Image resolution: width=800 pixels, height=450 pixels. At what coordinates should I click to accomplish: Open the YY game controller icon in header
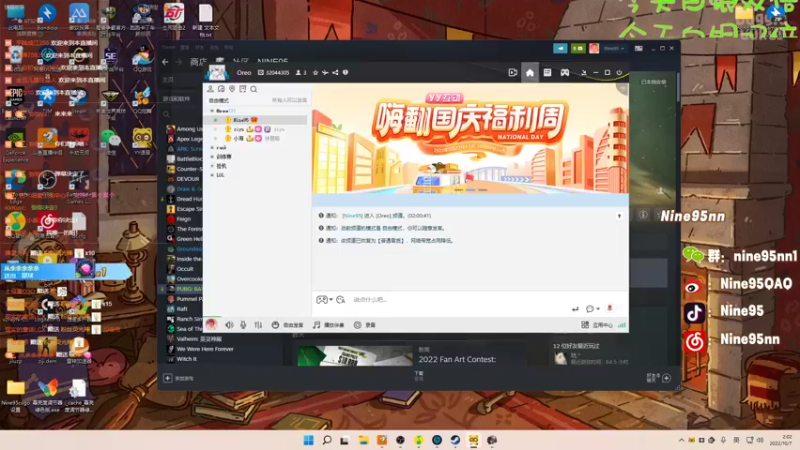[x=564, y=73]
